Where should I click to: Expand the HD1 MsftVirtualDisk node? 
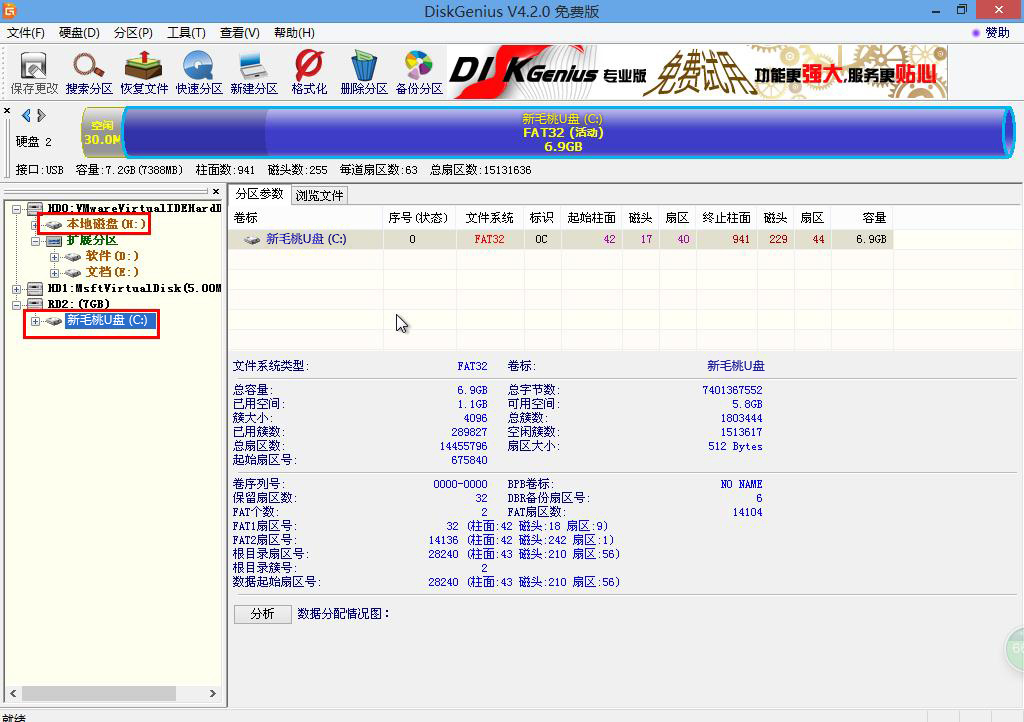[x=16, y=289]
